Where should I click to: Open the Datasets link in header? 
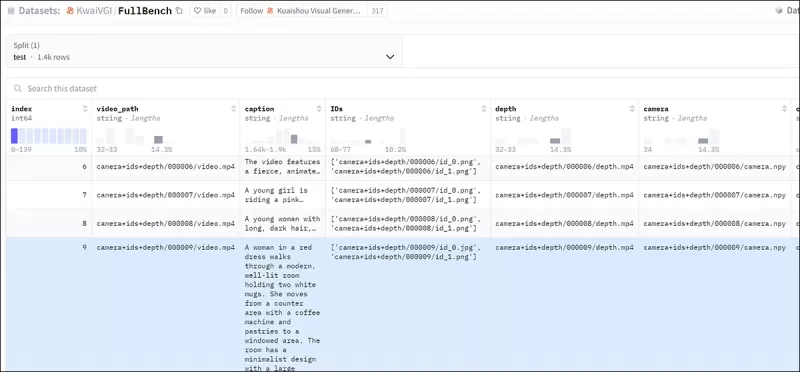click(x=39, y=11)
